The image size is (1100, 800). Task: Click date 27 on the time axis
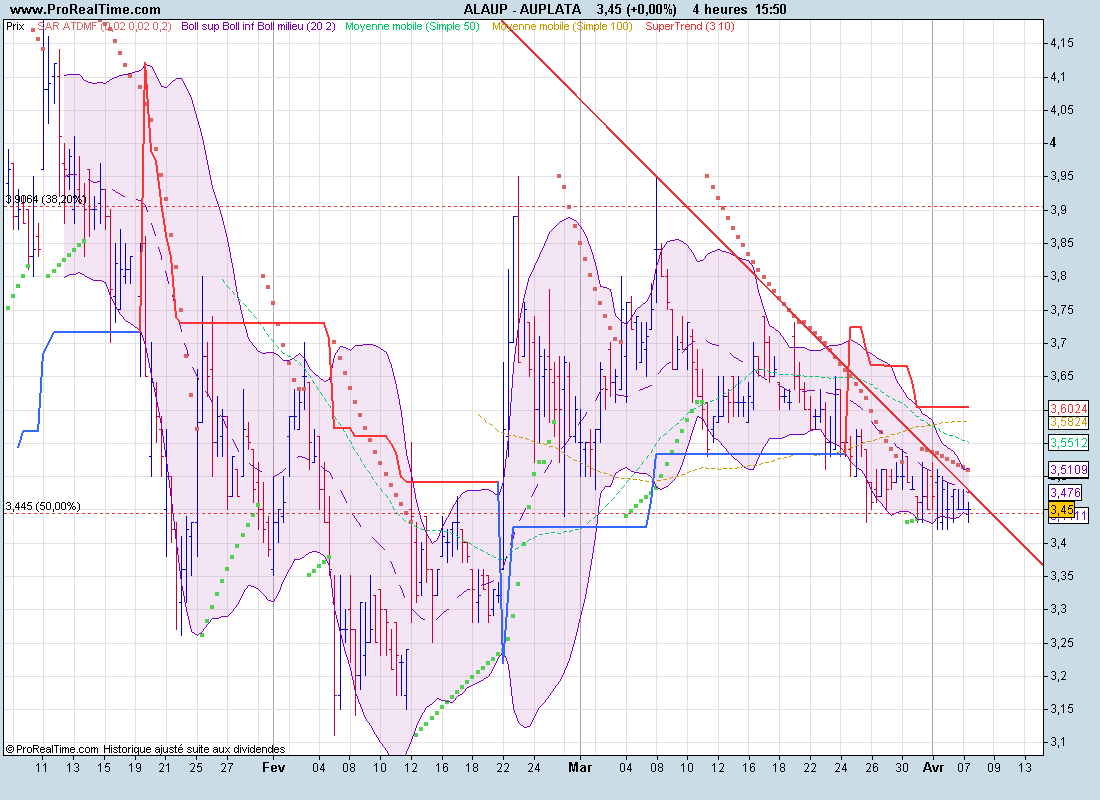[x=227, y=768]
